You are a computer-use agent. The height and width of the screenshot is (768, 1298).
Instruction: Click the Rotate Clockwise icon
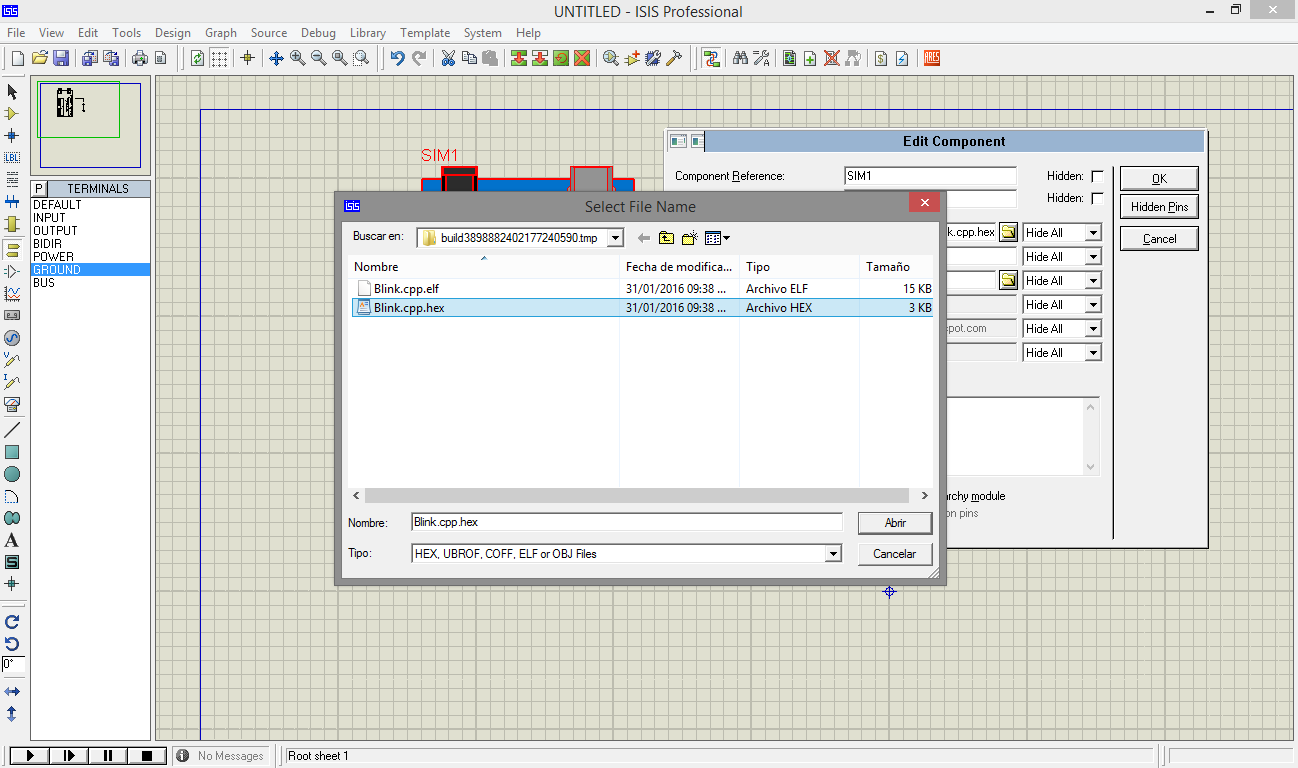(12, 622)
